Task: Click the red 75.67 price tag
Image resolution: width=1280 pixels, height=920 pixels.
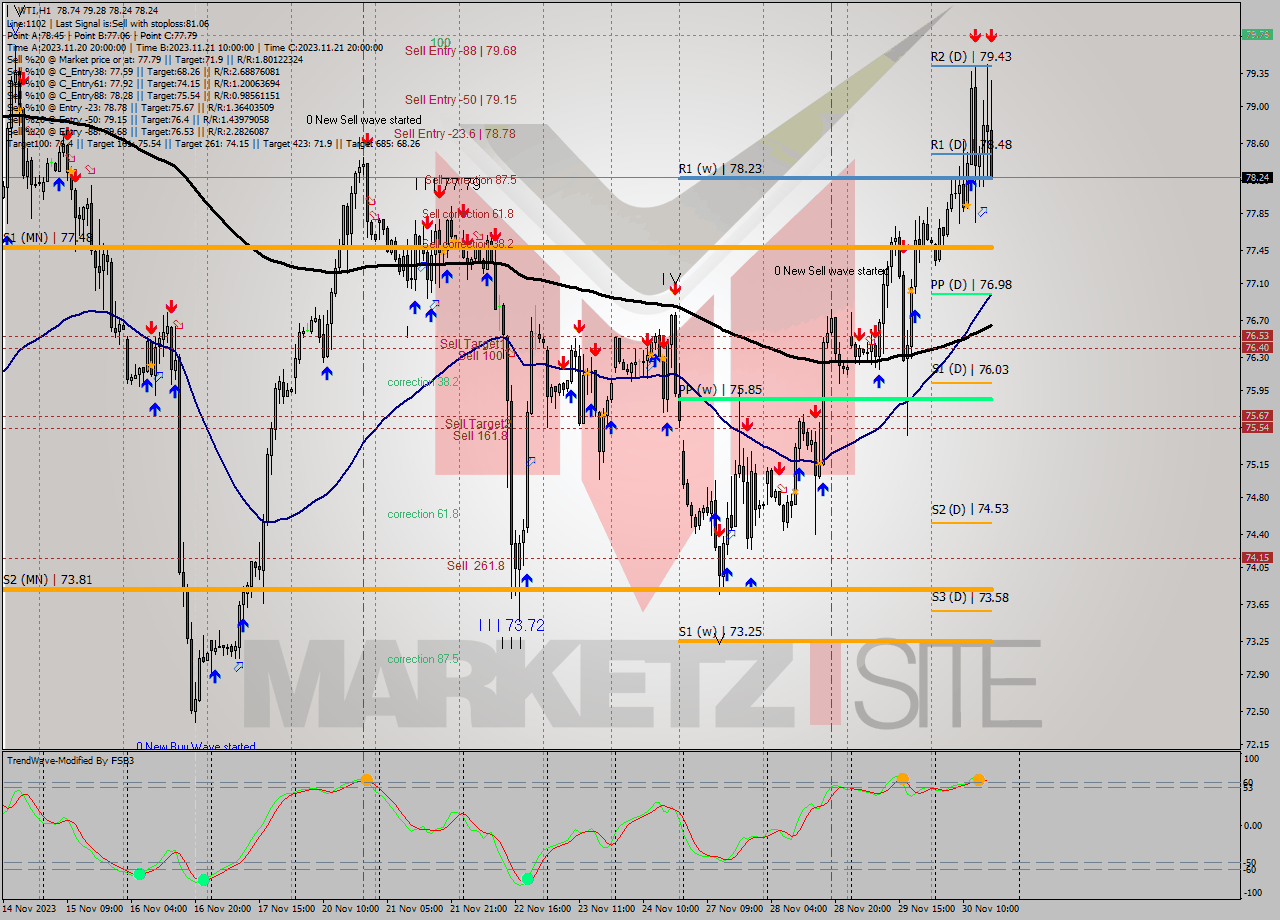Action: pyautogui.click(x=1257, y=416)
